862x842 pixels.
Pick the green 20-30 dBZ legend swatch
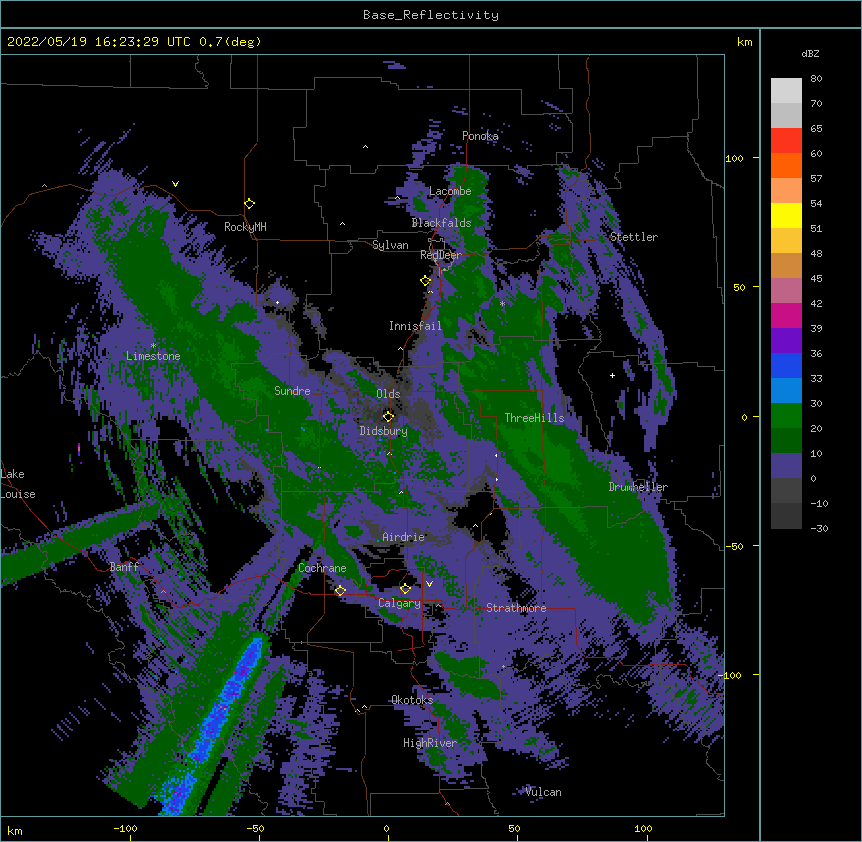786,416
